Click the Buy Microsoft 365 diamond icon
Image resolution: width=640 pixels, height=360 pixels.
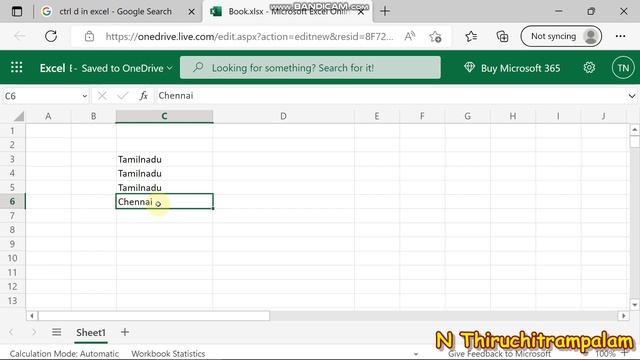point(469,67)
